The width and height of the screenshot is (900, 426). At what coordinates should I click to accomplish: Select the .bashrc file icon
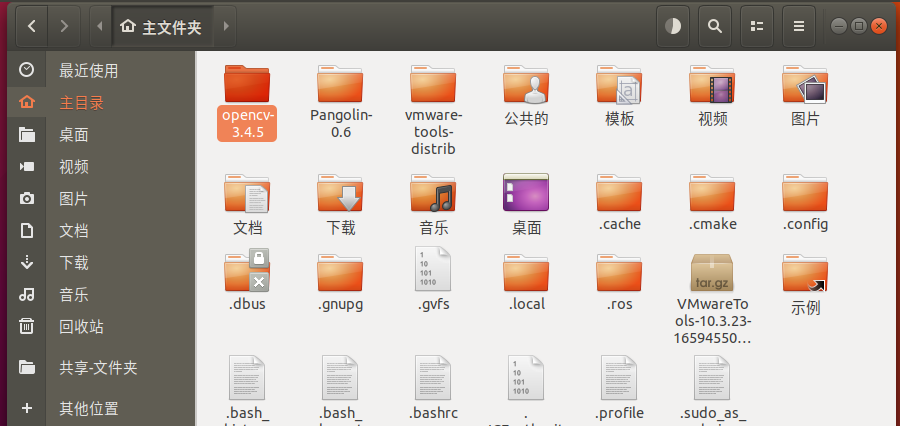click(x=433, y=377)
